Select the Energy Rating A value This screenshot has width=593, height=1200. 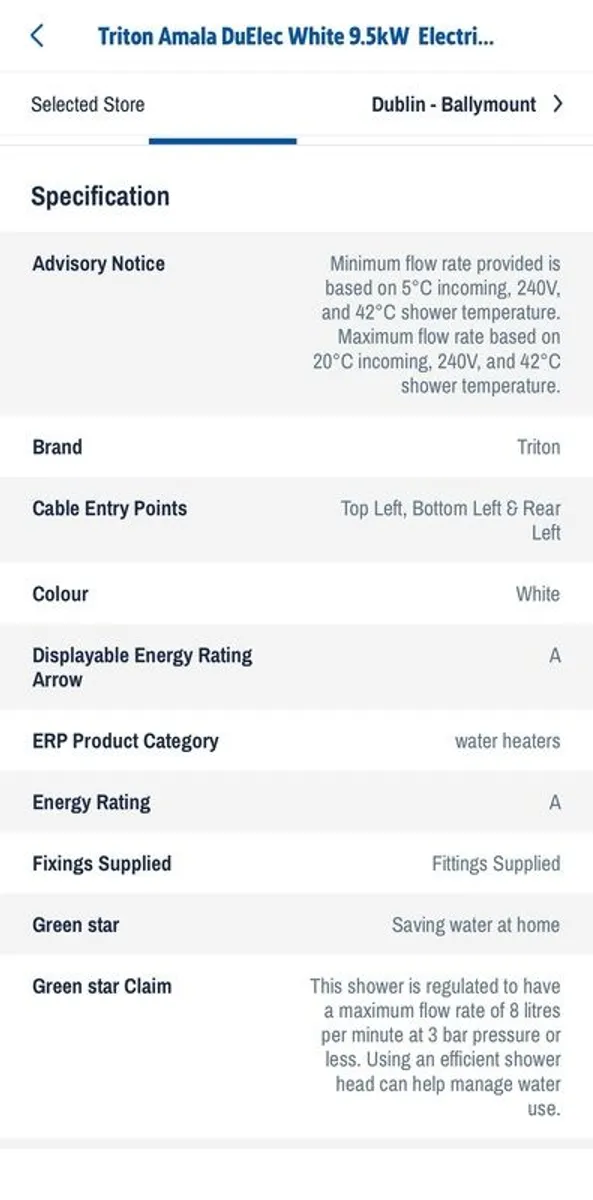tap(553, 802)
